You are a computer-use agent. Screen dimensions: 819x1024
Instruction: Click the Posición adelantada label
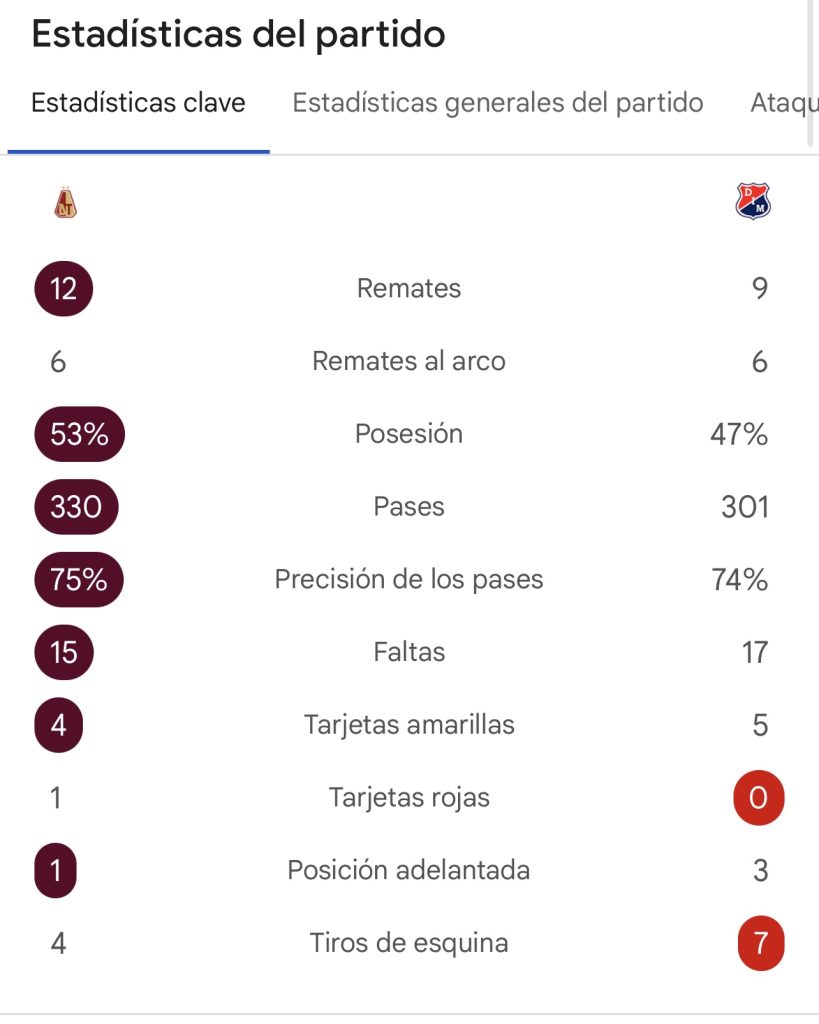point(409,870)
